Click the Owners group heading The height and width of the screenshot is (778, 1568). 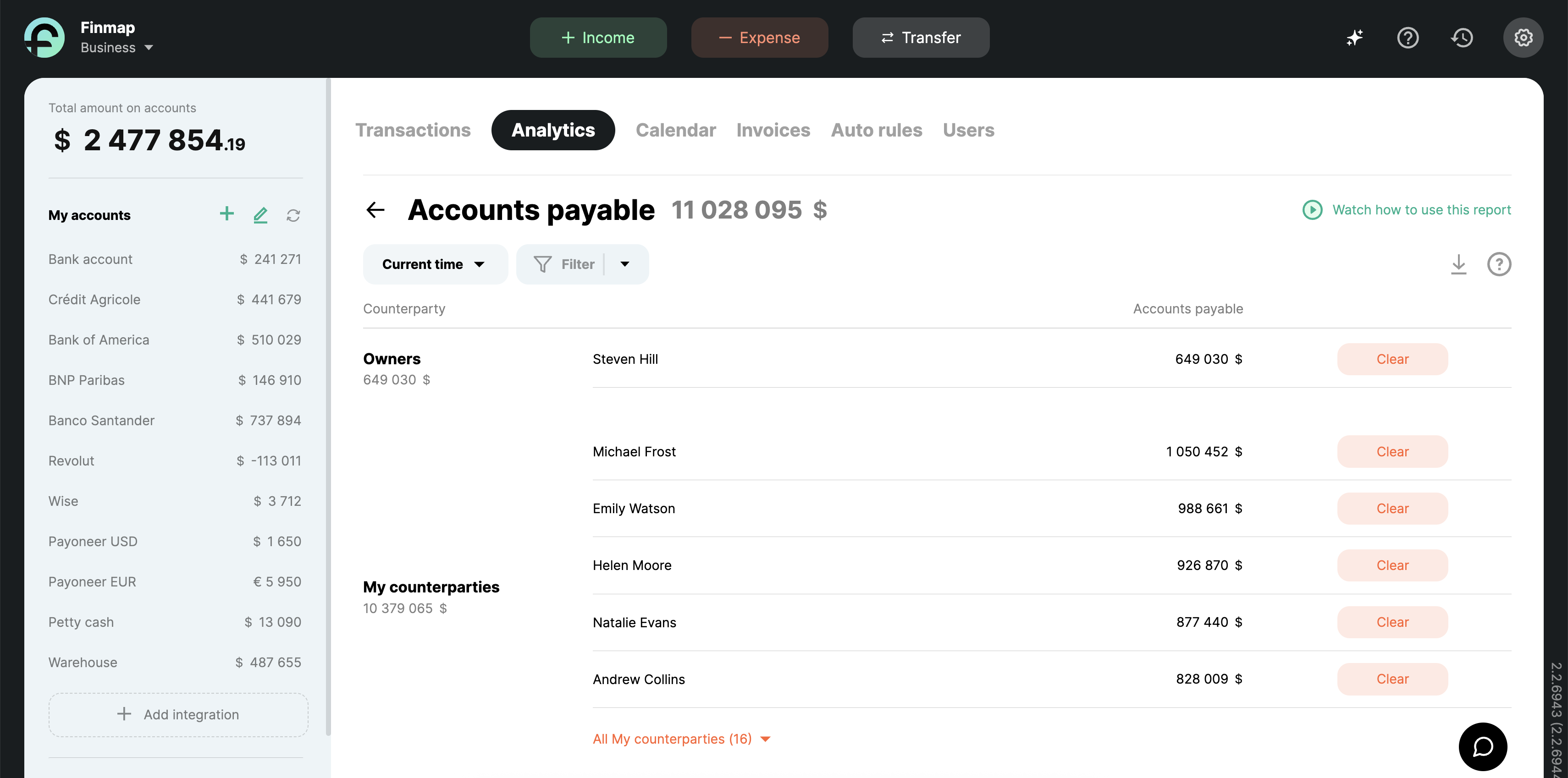[x=392, y=359]
